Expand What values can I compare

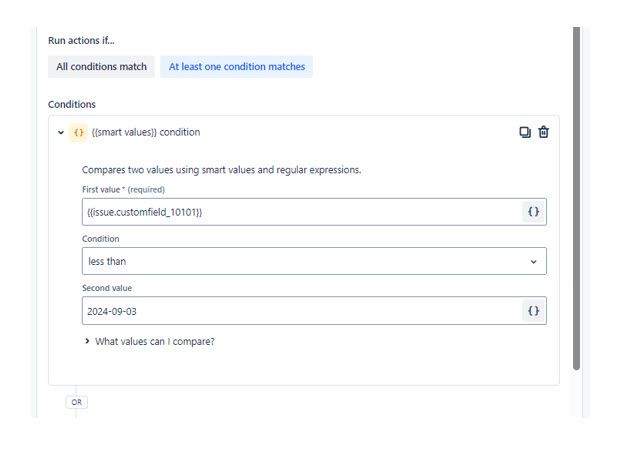tap(149, 342)
